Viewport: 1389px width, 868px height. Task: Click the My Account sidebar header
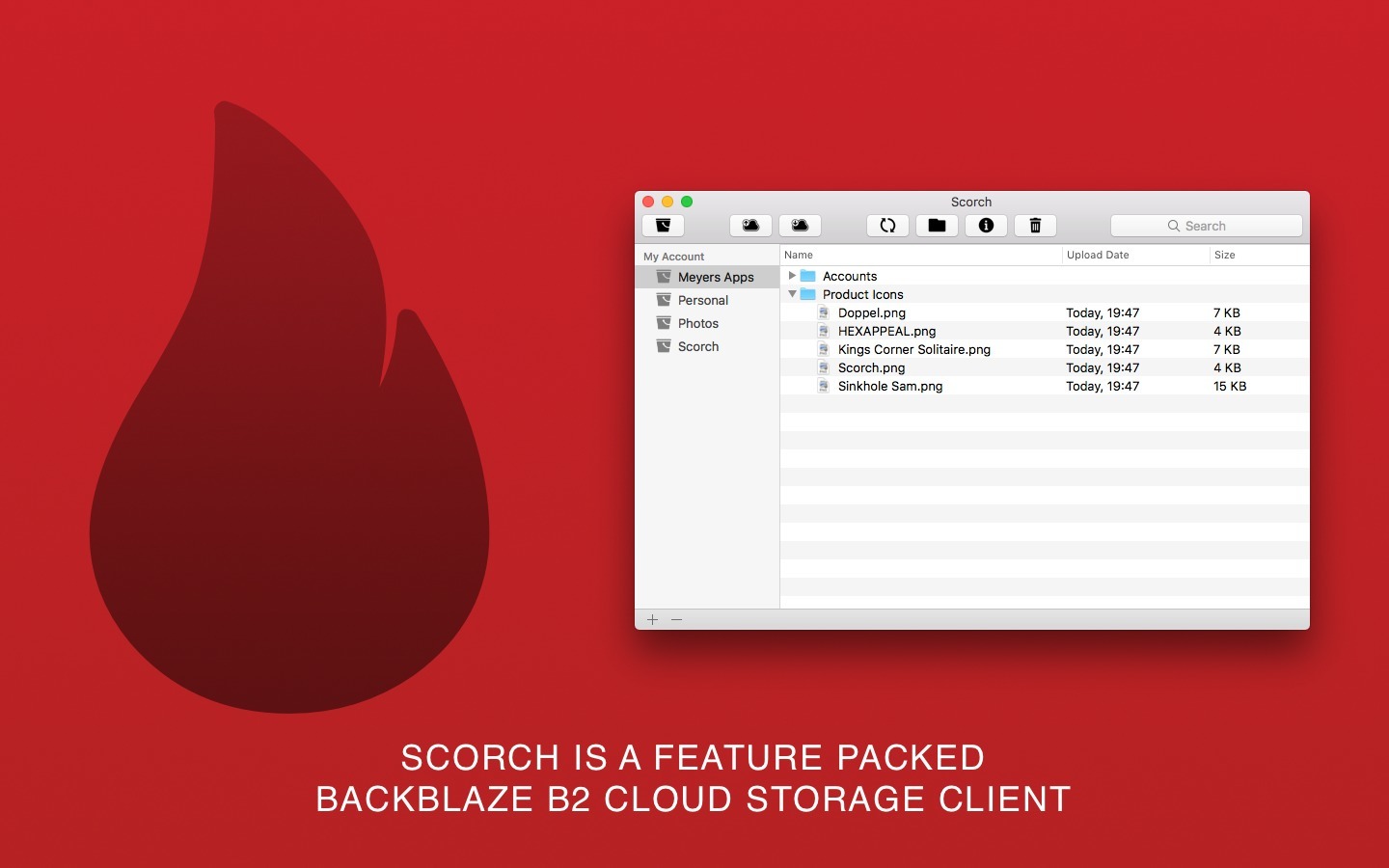click(674, 257)
